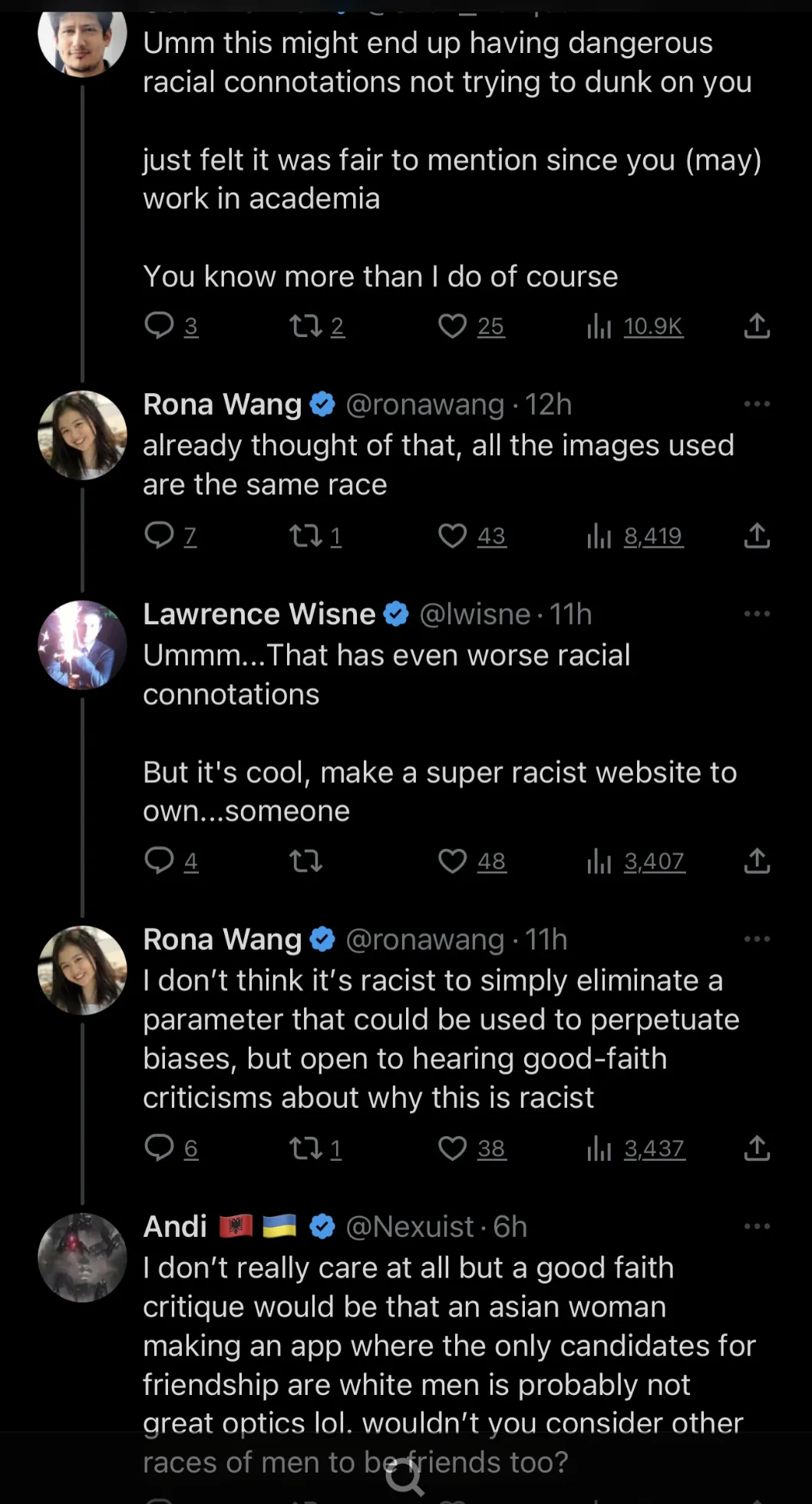This screenshot has height=1504, width=812.
Task: Tap the search magnifier icon at bottom
Action: (404, 1476)
